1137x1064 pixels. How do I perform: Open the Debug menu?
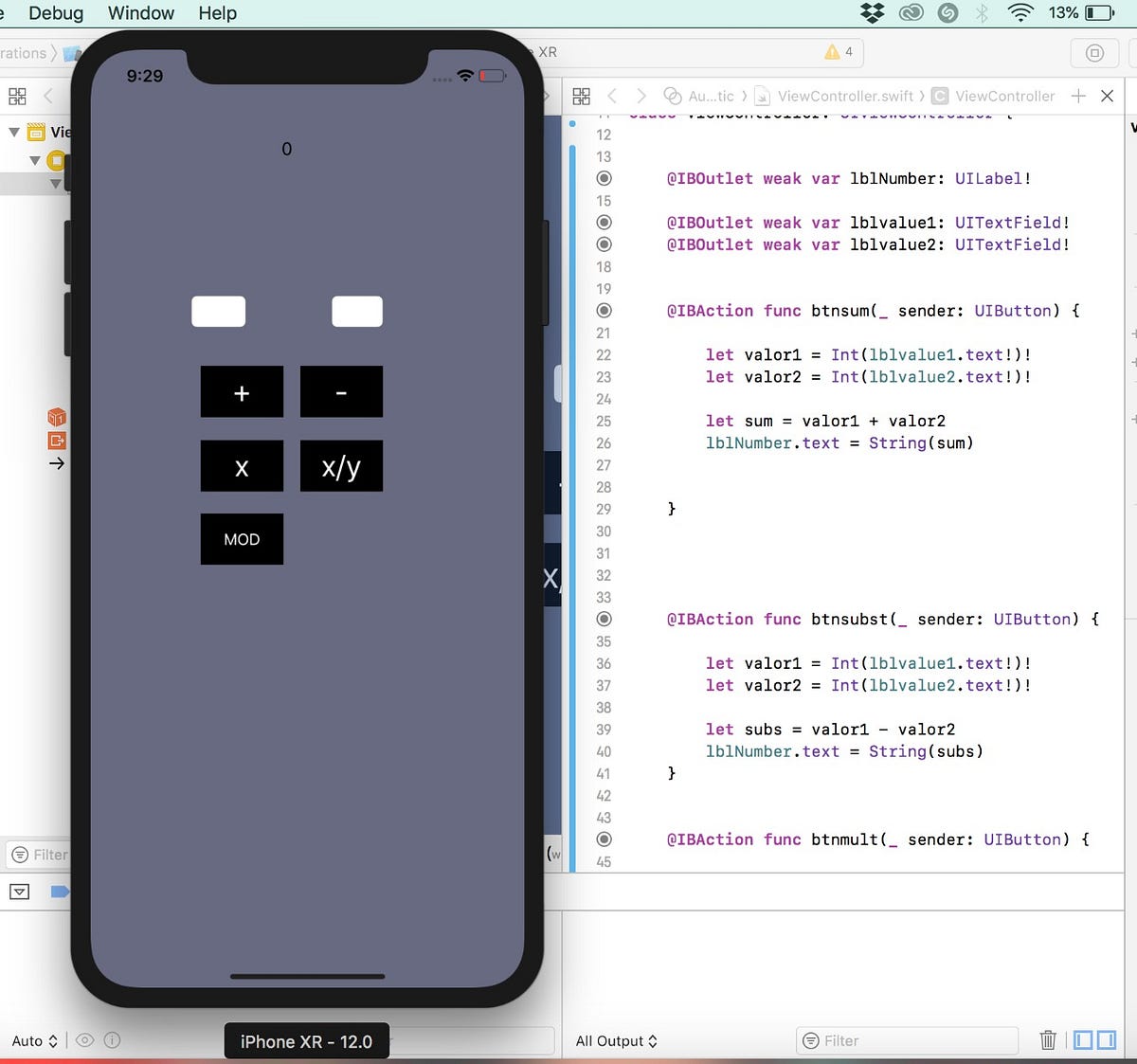tap(56, 13)
